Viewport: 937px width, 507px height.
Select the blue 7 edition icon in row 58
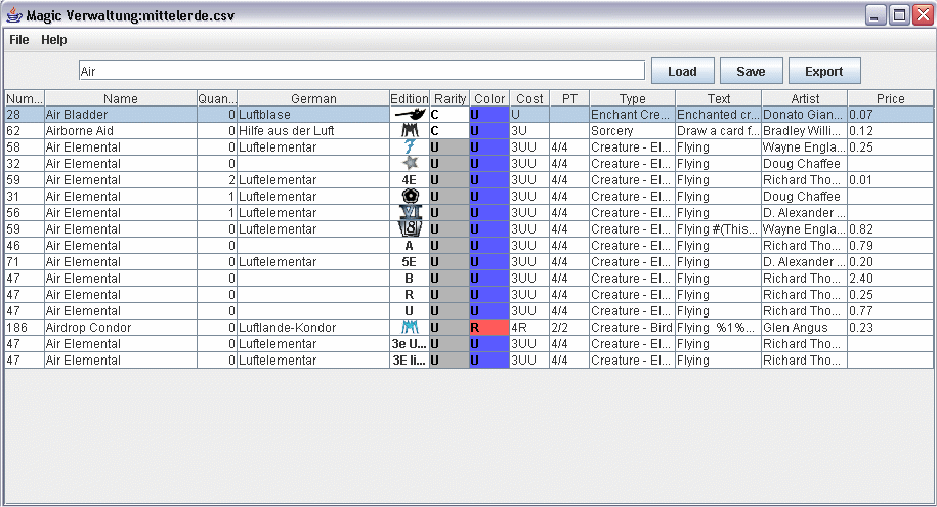click(x=409, y=147)
